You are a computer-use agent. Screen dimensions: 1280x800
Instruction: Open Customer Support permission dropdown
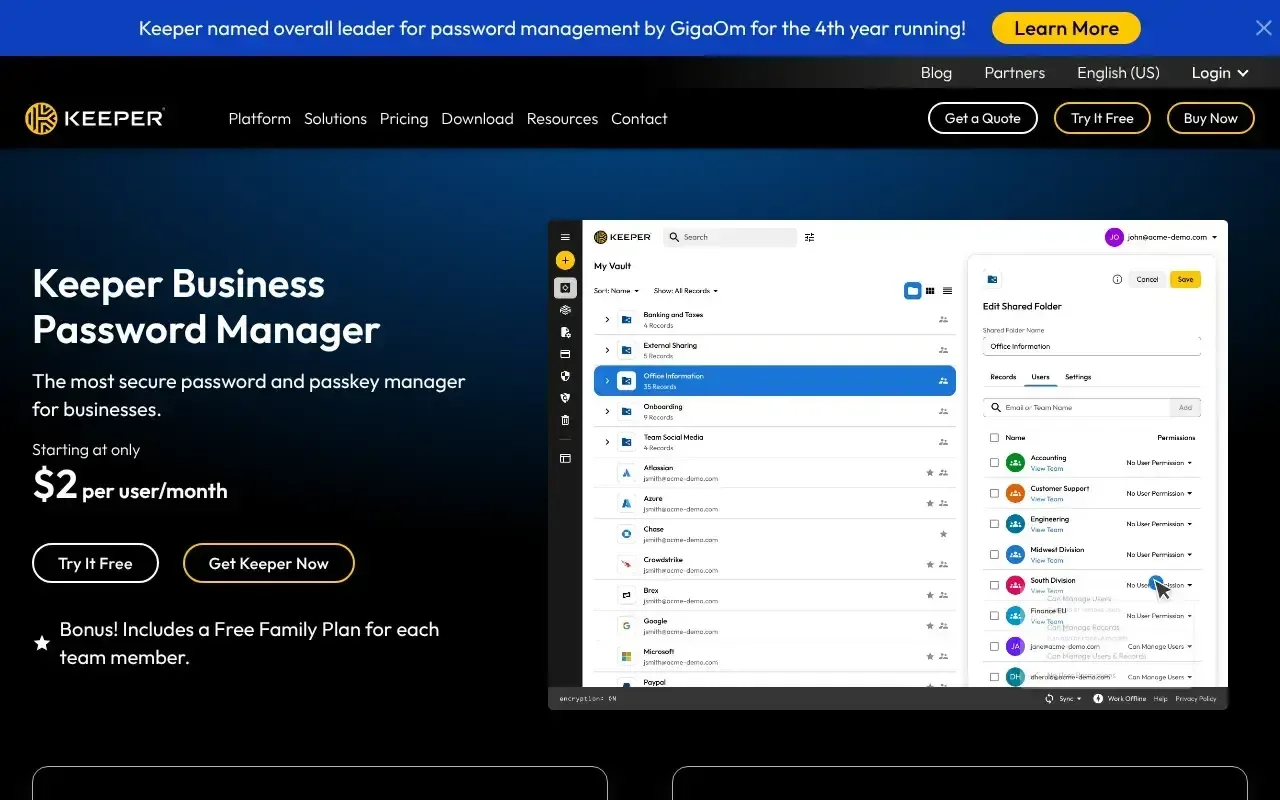(x=1160, y=494)
